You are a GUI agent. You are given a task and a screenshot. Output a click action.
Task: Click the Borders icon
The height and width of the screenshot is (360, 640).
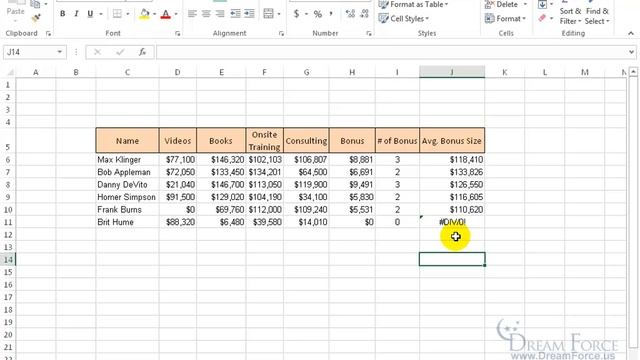pos(117,14)
